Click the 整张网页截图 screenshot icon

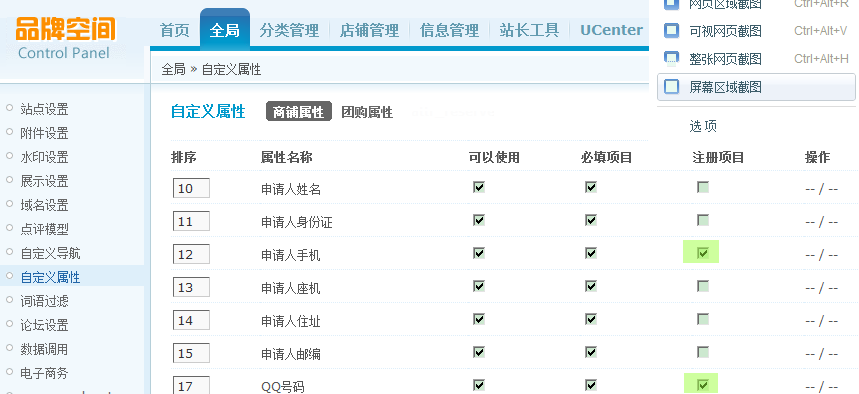[672, 59]
